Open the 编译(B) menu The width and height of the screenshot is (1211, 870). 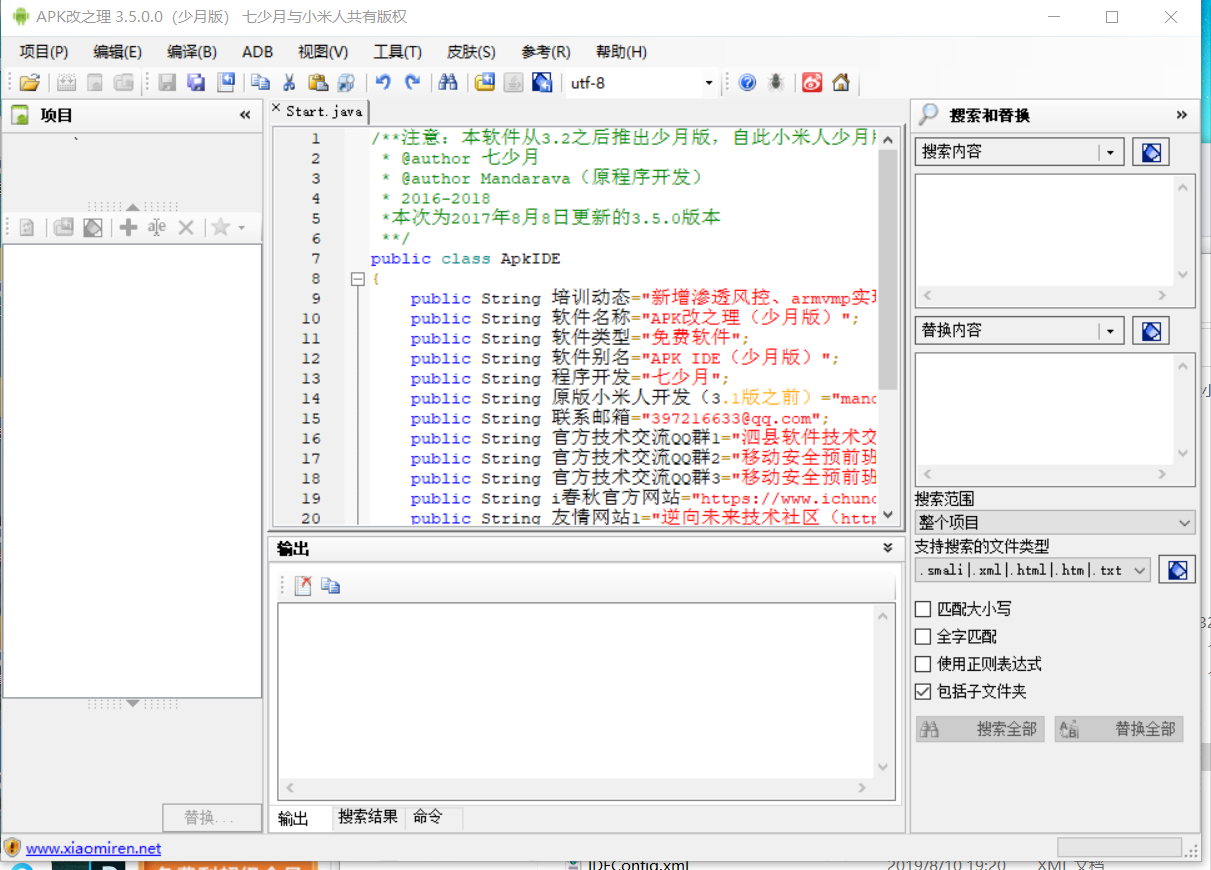tap(191, 52)
